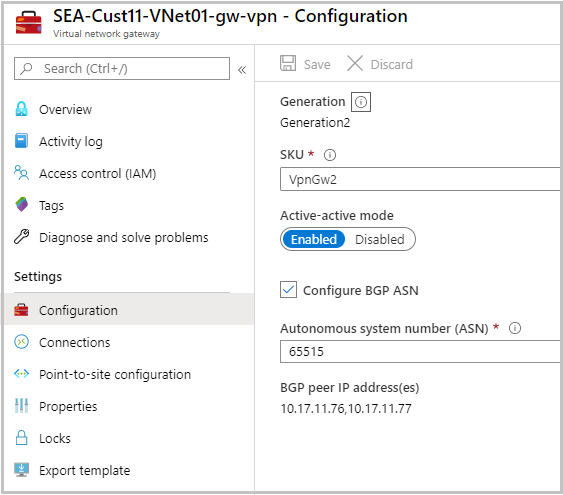Image resolution: width=563 pixels, height=495 pixels.
Task: Click the Export template download icon
Action: click(22, 470)
